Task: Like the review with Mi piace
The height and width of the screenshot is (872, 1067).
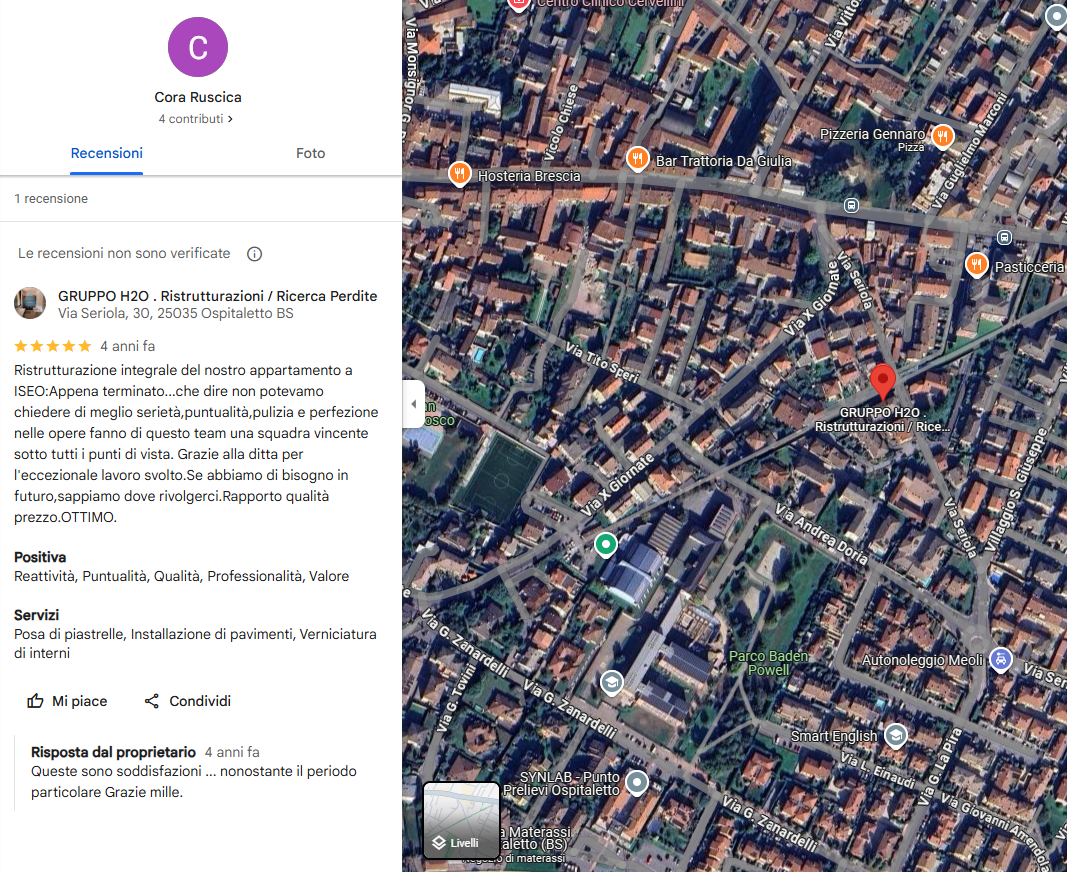Action: pyautogui.click(x=67, y=701)
